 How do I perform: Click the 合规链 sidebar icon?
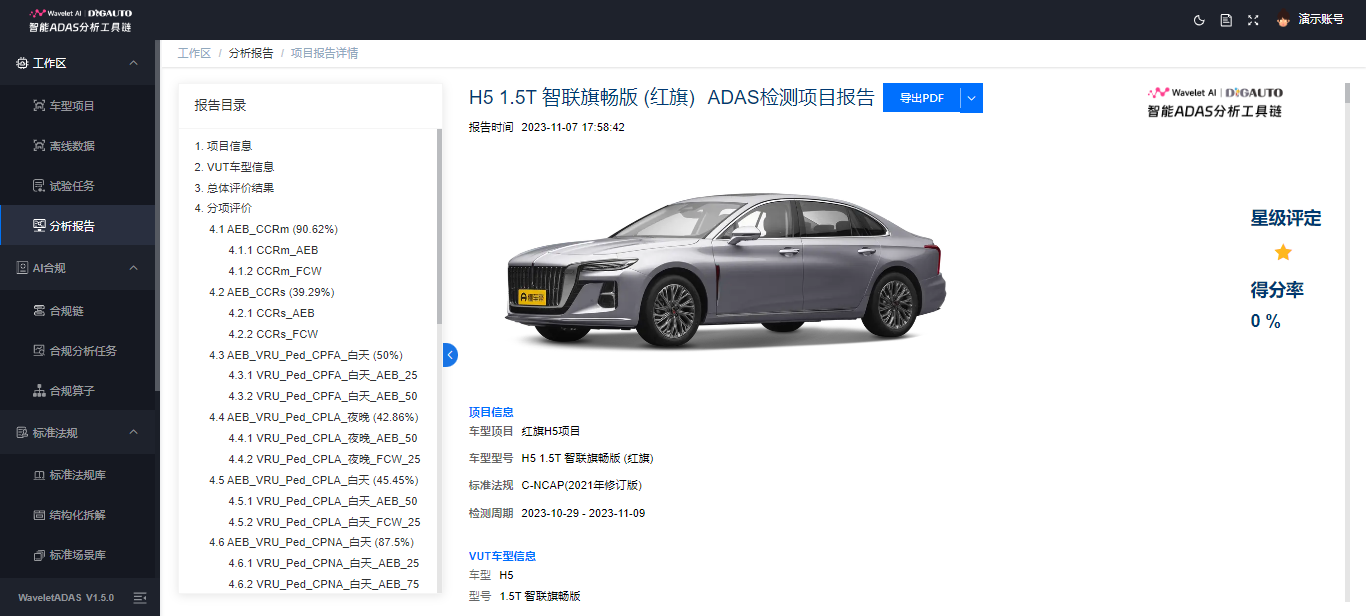39,310
